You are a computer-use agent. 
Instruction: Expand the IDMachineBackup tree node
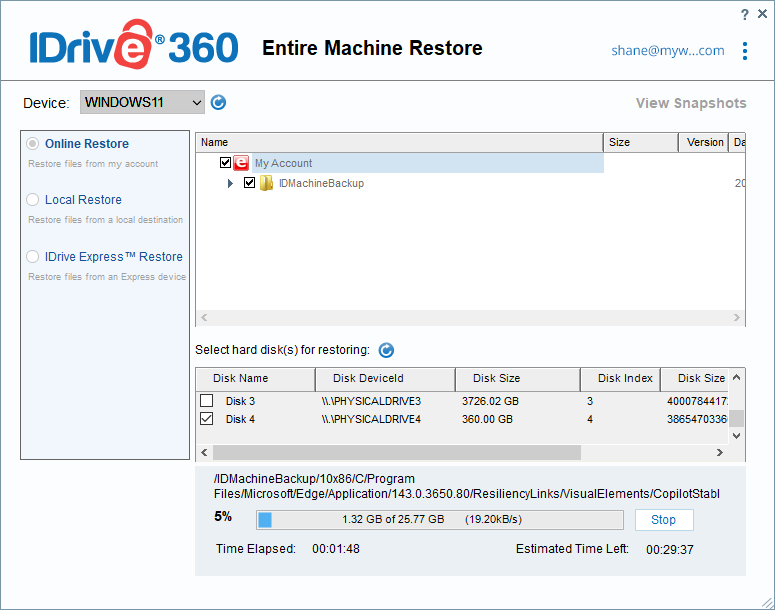[x=231, y=184]
